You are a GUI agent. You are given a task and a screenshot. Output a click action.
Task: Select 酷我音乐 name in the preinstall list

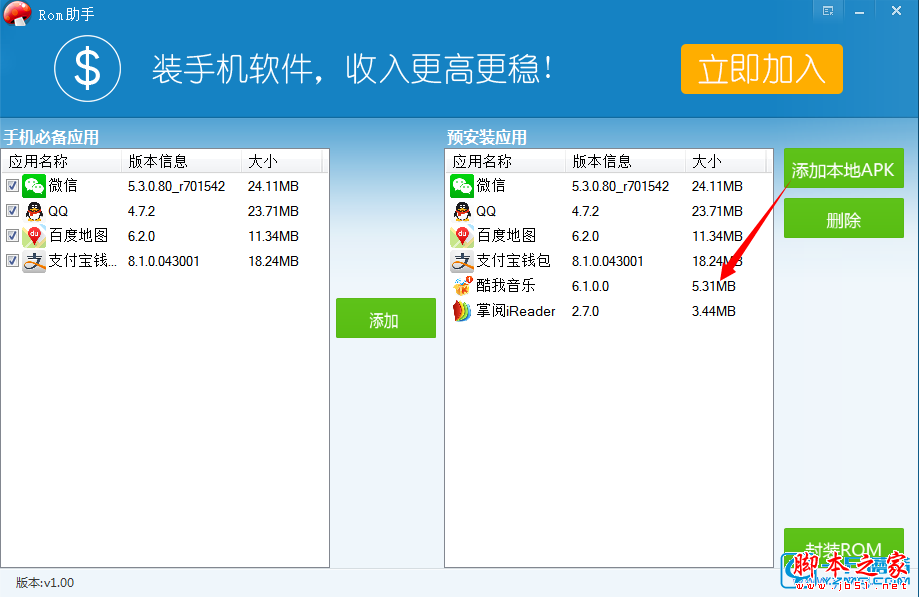(x=506, y=286)
